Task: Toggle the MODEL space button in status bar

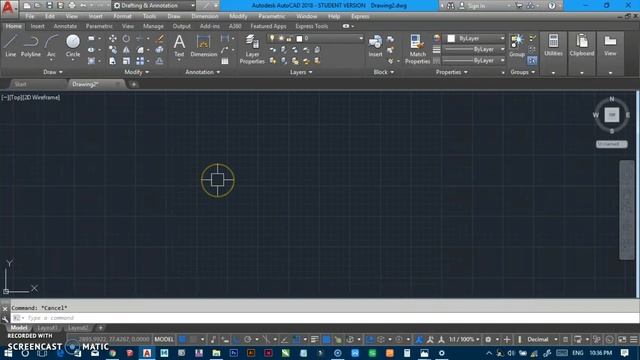Action: 164,339
